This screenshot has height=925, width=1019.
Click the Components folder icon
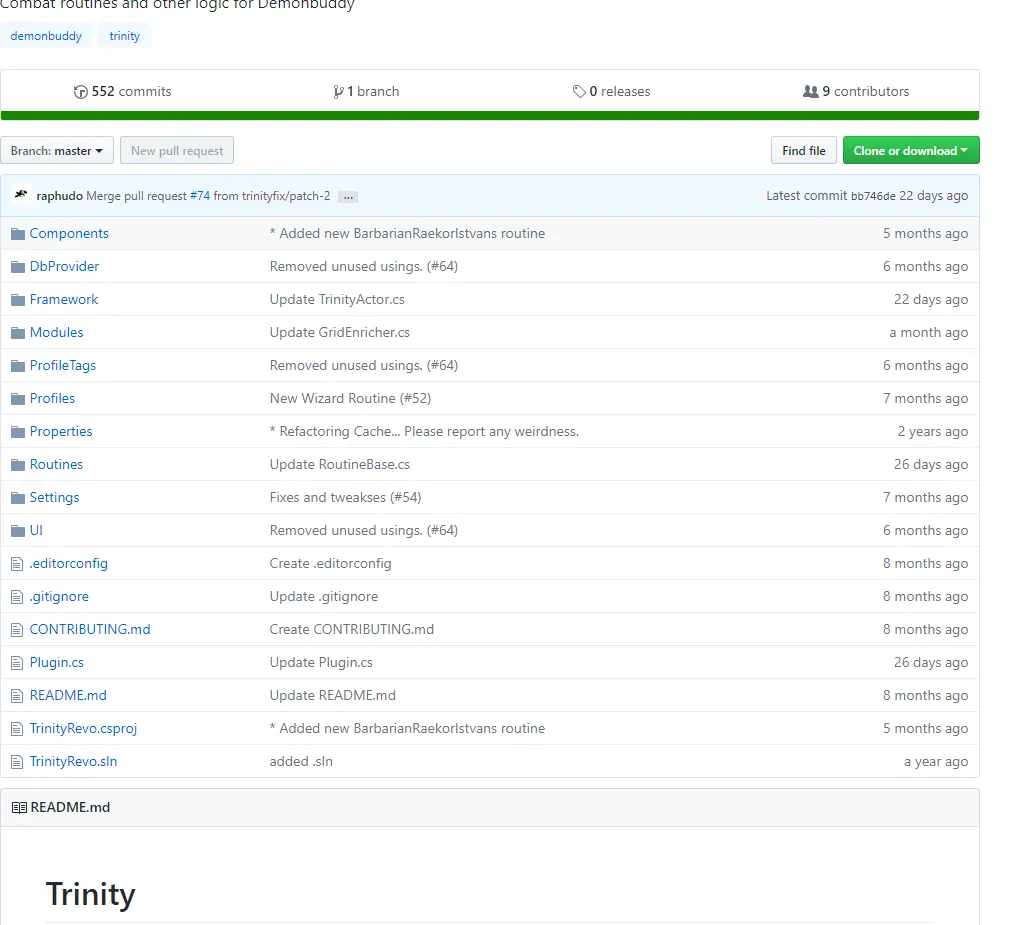click(x=17, y=234)
